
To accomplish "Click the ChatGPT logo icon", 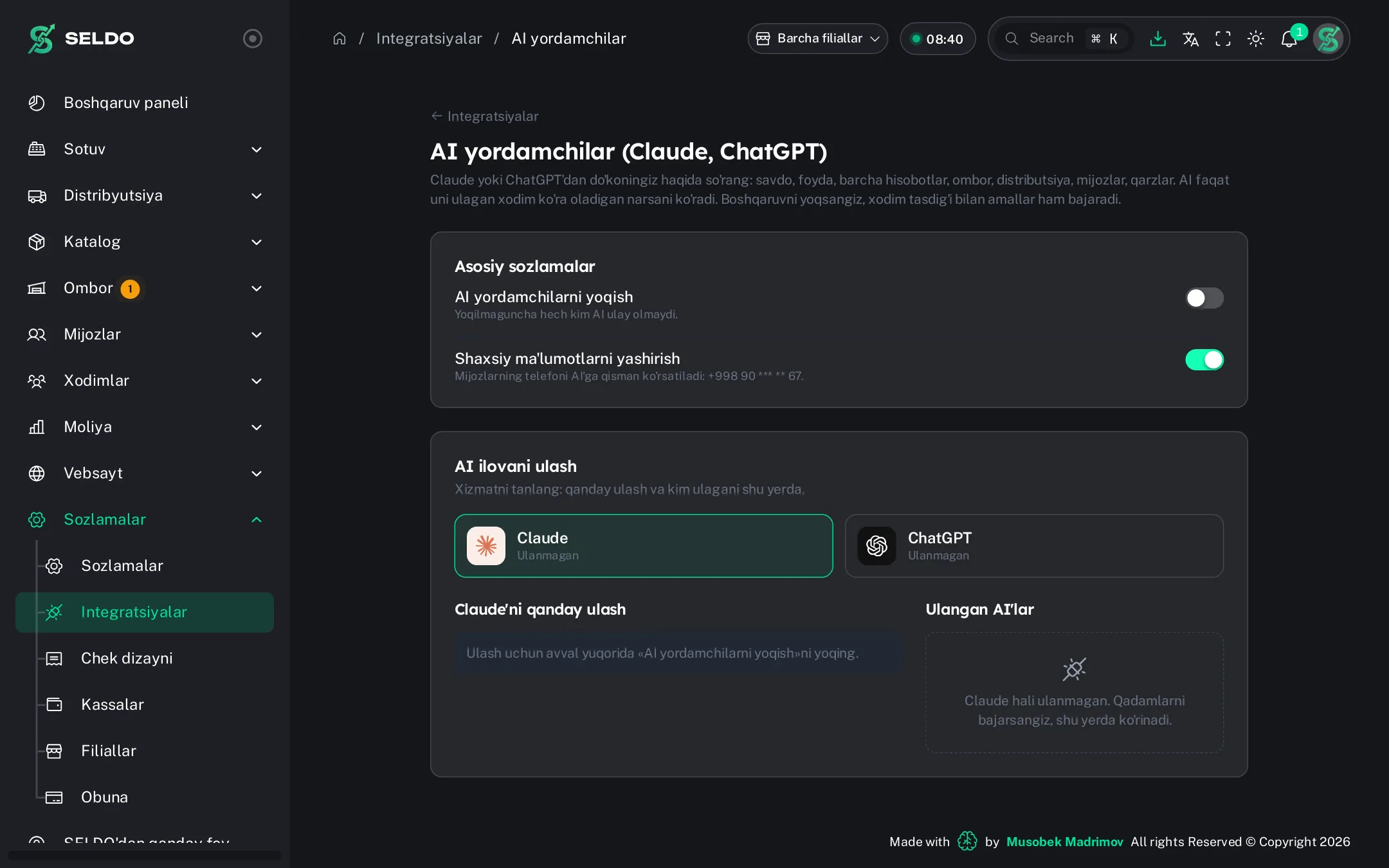I will click(876, 546).
